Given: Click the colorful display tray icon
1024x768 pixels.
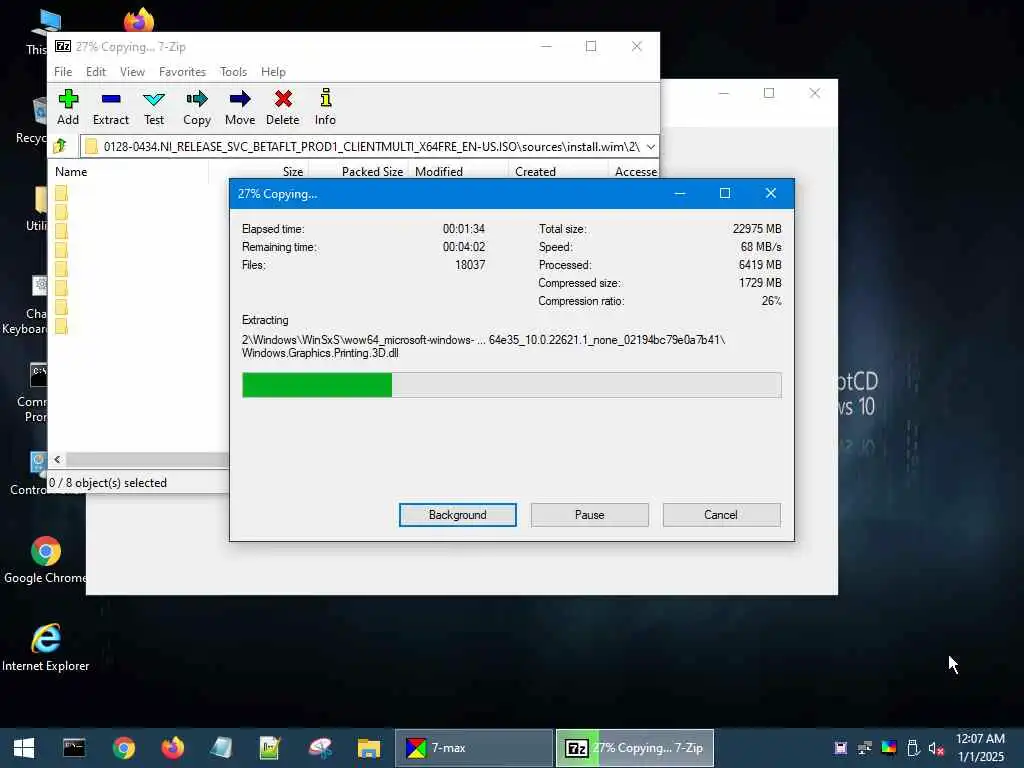Looking at the screenshot, I should [889, 748].
